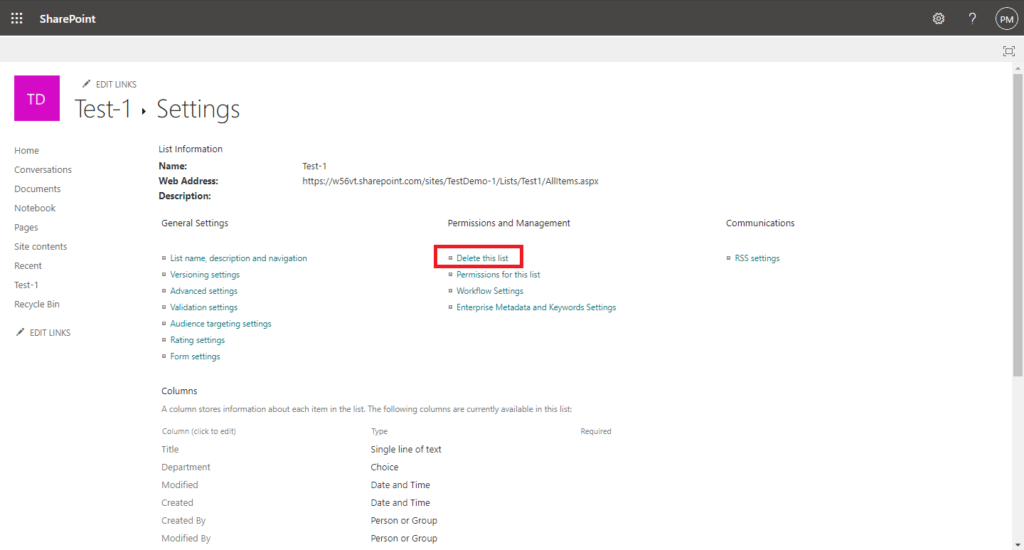Open Rating settings
Viewport: 1024px width, 550px height.
coord(197,340)
